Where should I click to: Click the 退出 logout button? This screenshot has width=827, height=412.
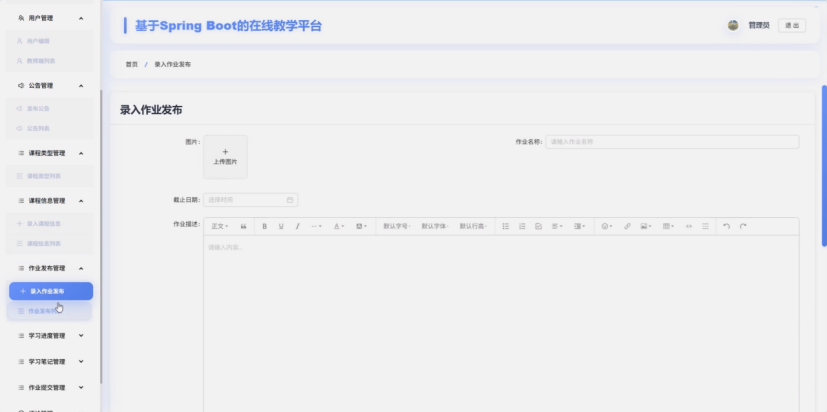click(792, 25)
